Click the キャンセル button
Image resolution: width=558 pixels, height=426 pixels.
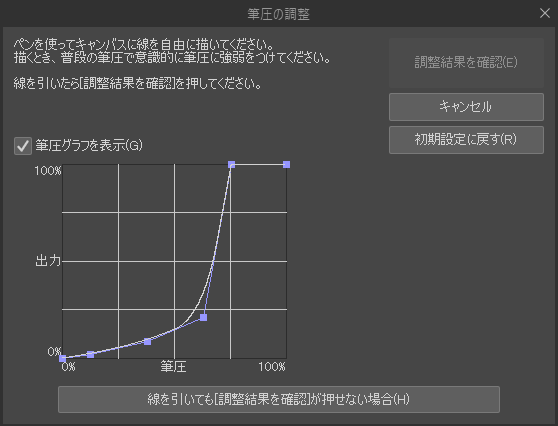[x=466, y=107]
